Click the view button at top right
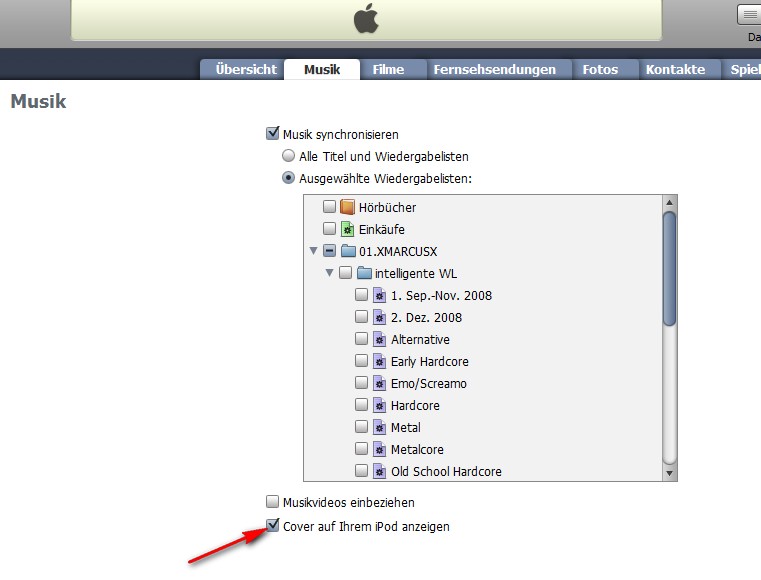Viewport: 761px width, 580px height. [x=749, y=15]
